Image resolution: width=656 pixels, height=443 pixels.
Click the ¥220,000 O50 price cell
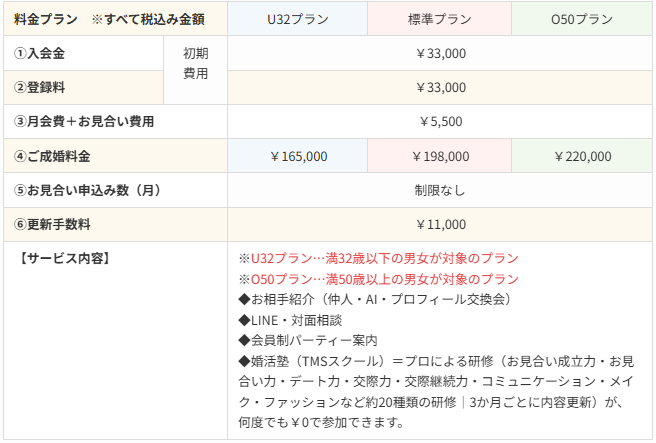click(582, 156)
